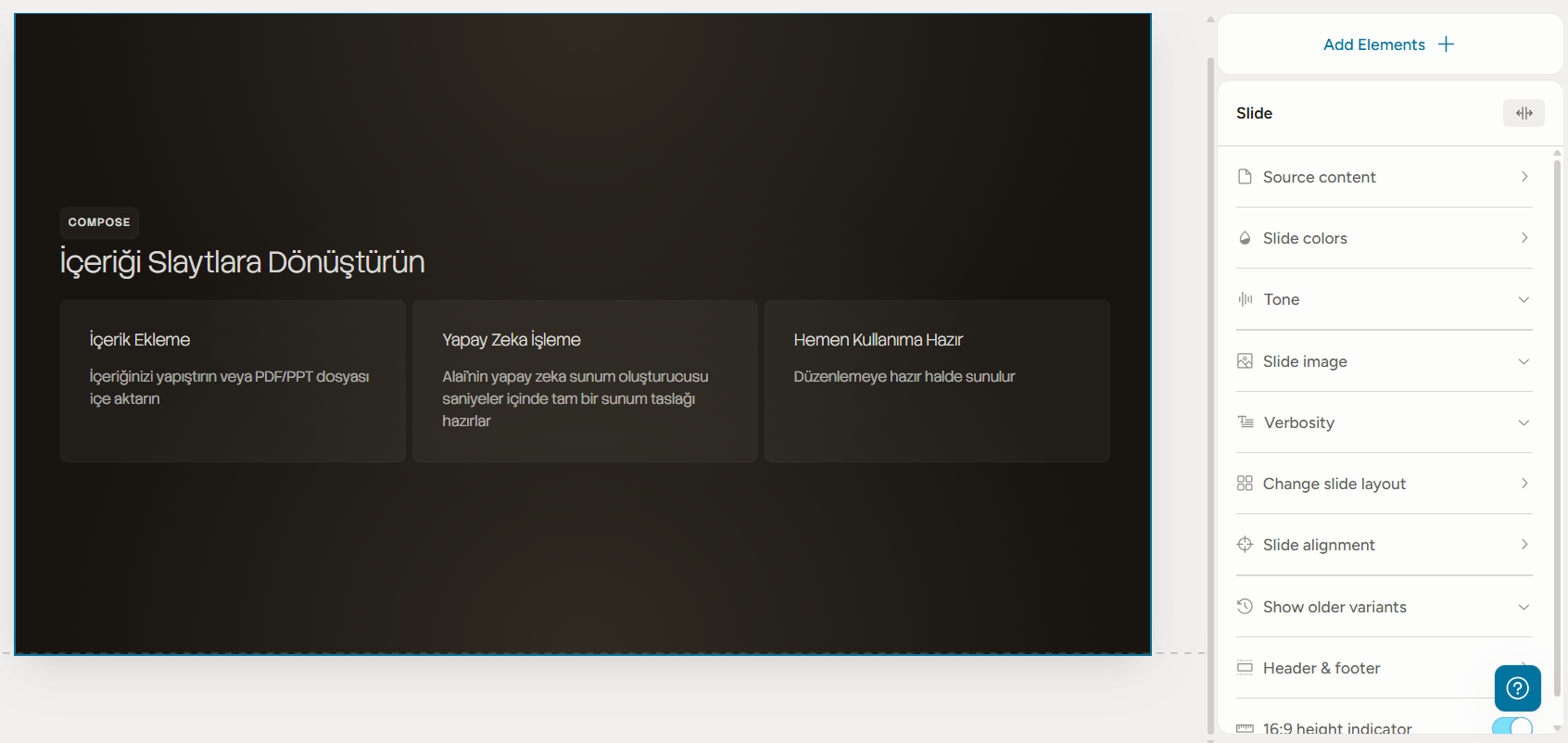Expand the Show older variants chevron

click(x=1524, y=607)
